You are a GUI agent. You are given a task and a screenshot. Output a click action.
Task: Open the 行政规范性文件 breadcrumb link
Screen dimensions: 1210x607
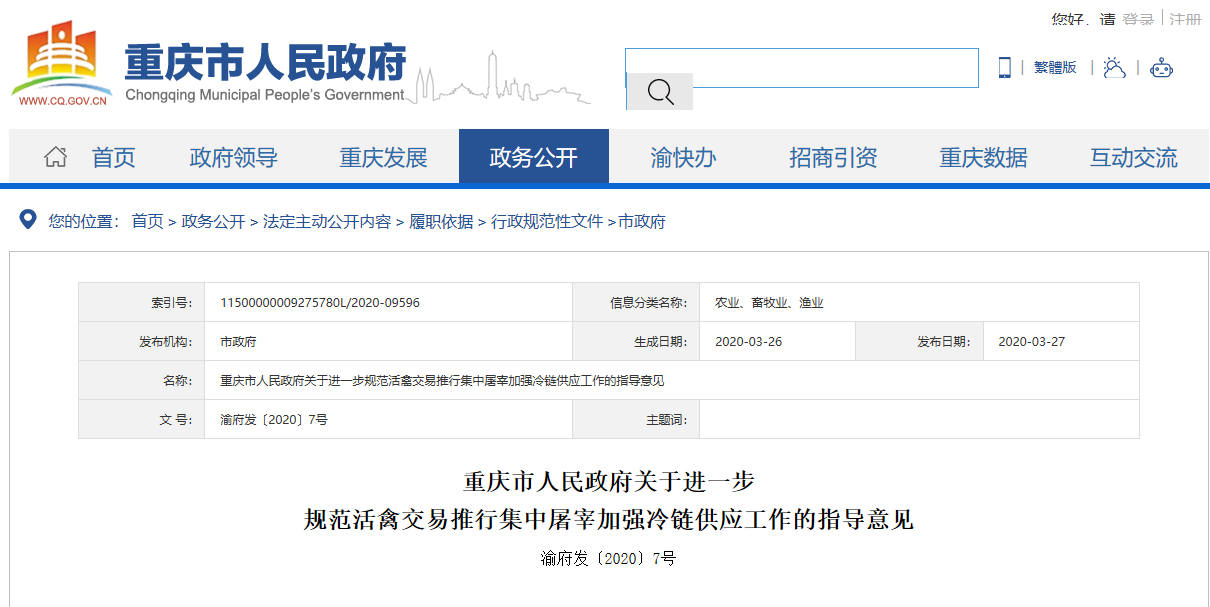click(547, 221)
